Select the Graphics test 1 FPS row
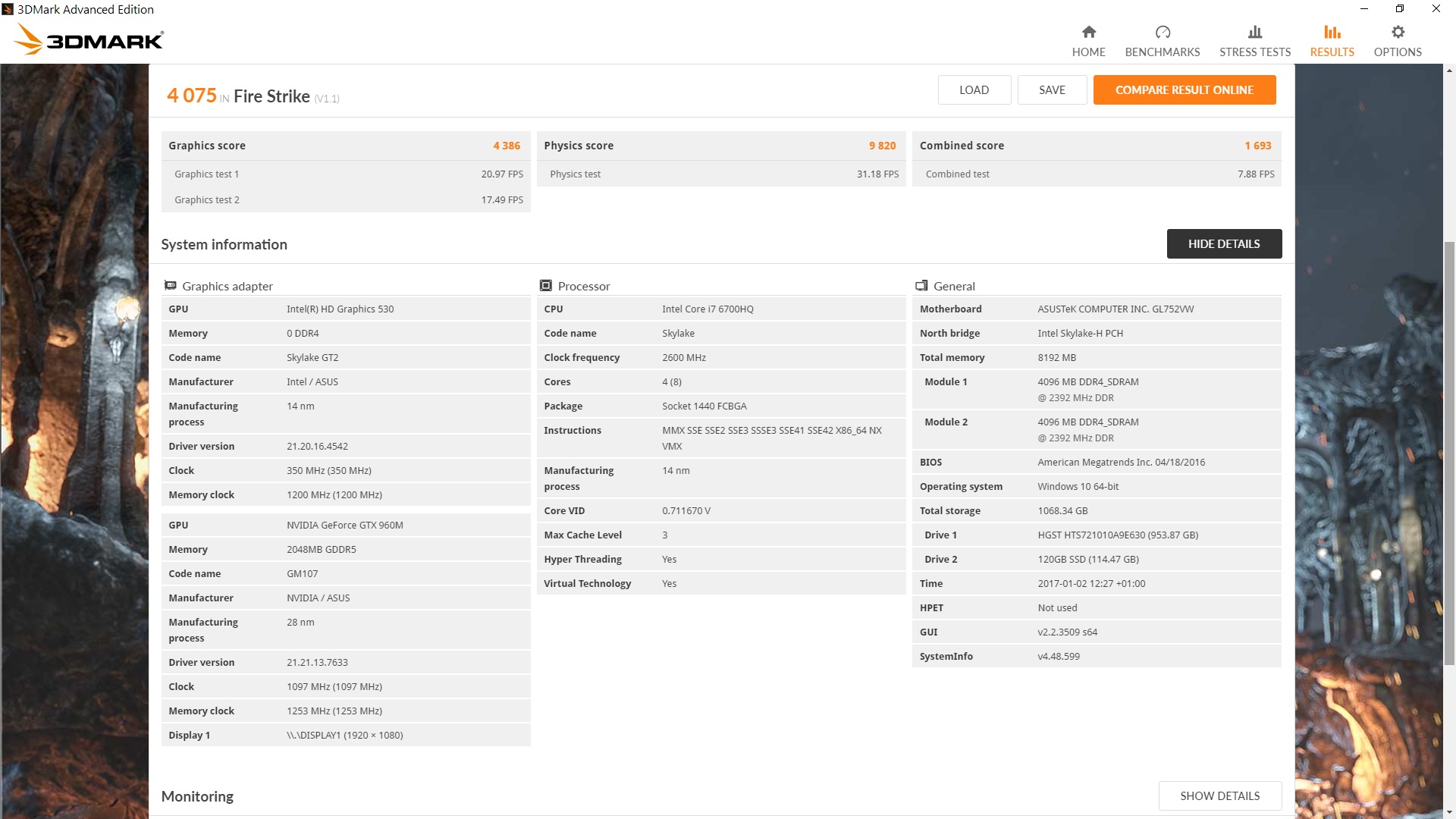Viewport: 1456px width, 819px height. click(346, 174)
